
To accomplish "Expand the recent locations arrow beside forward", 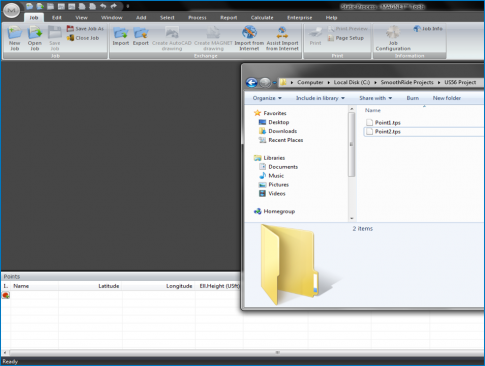I will (275, 82).
